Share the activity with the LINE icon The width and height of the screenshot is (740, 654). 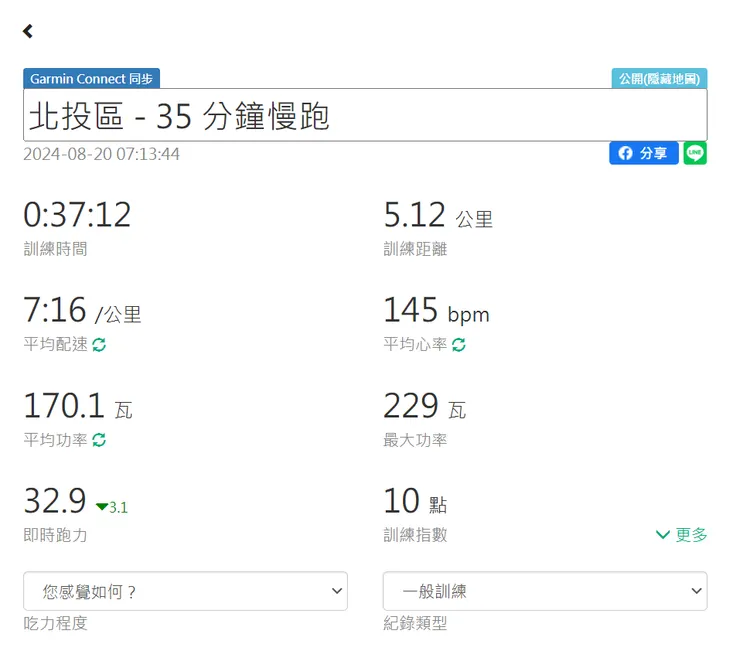[695, 153]
